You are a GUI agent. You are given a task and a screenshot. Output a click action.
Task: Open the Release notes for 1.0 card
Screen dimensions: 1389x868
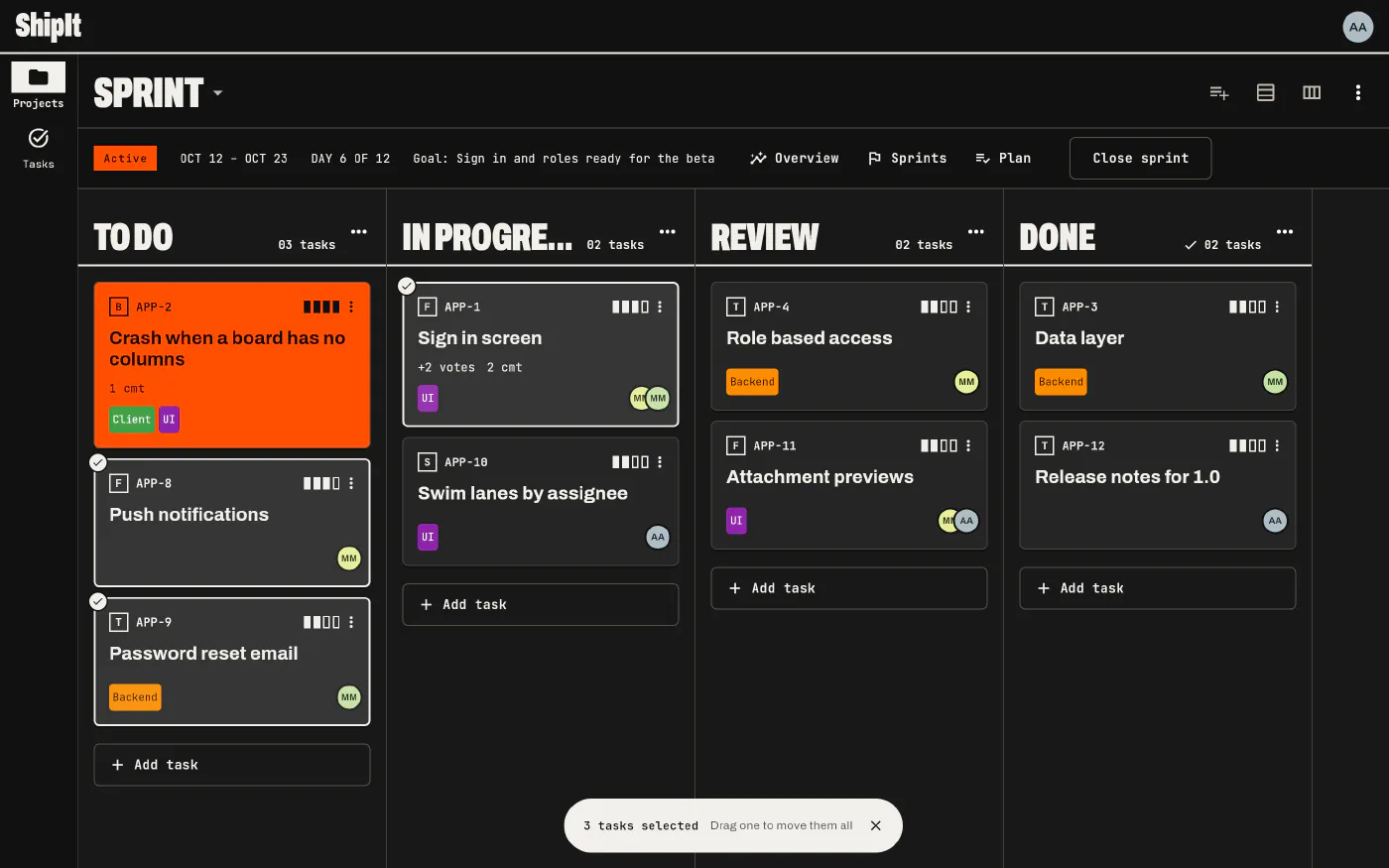[x=1158, y=485]
